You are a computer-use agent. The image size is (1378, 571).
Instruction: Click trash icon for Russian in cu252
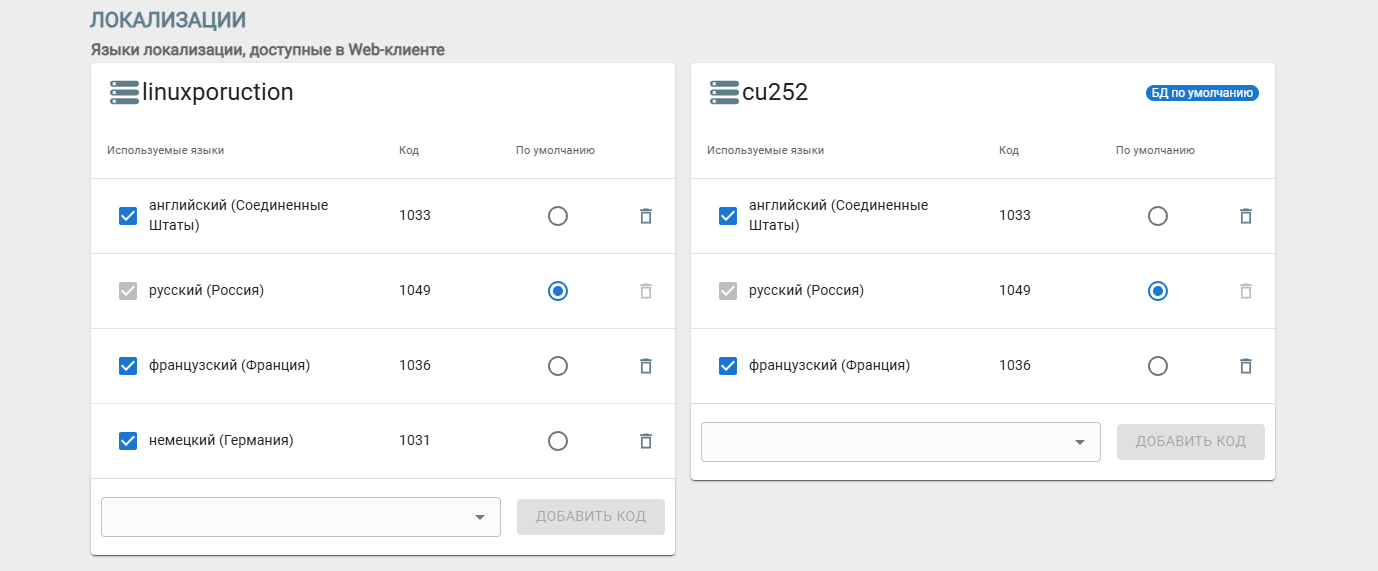point(1245,291)
